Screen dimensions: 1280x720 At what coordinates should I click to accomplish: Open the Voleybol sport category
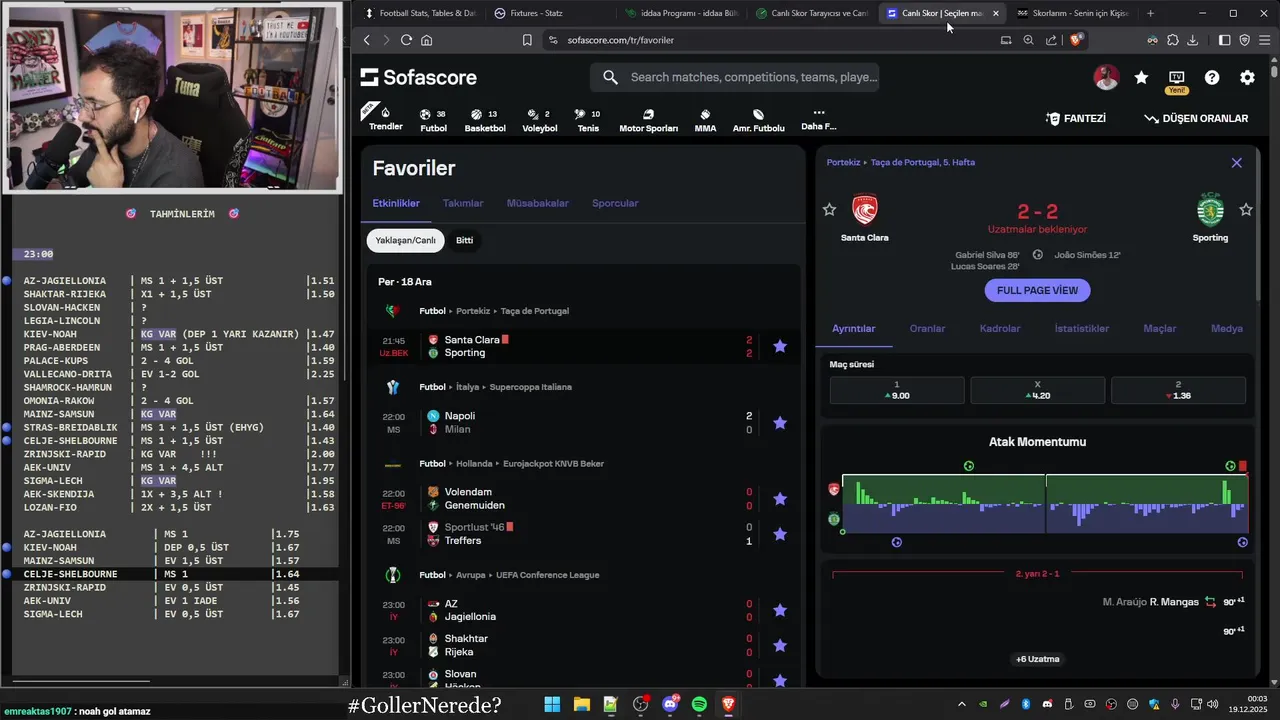click(x=540, y=120)
